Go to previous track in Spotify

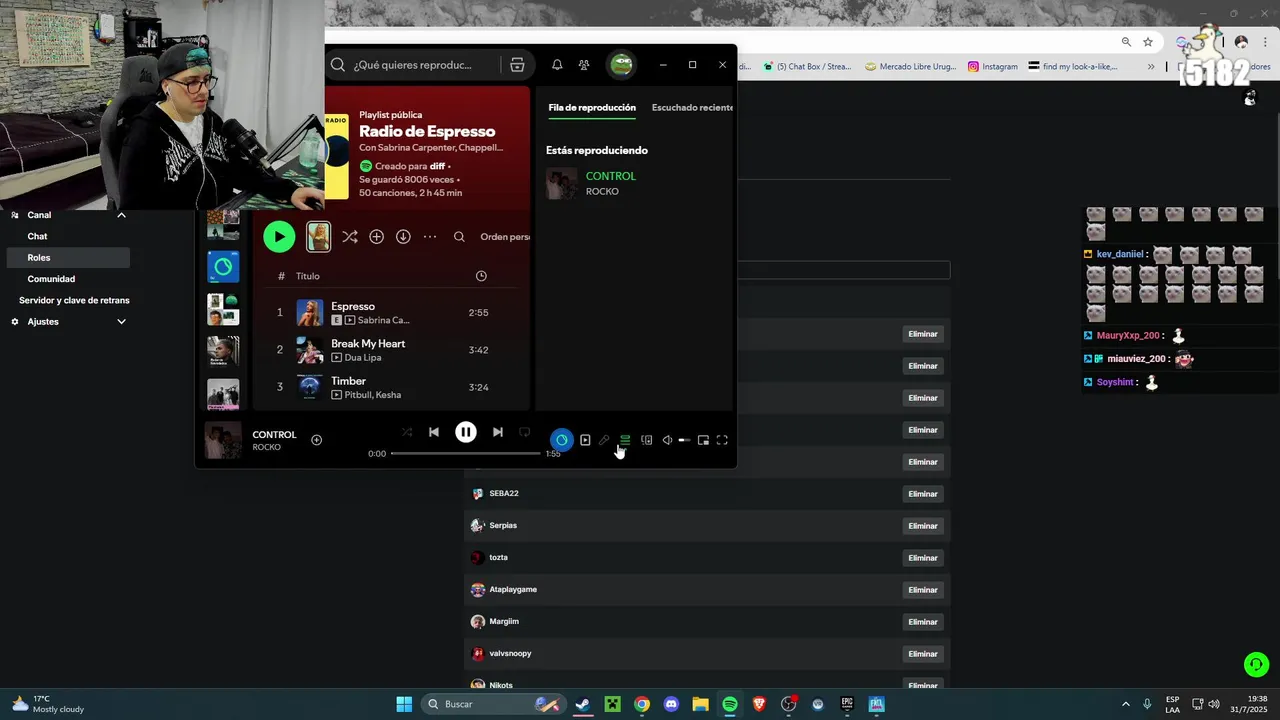434,432
